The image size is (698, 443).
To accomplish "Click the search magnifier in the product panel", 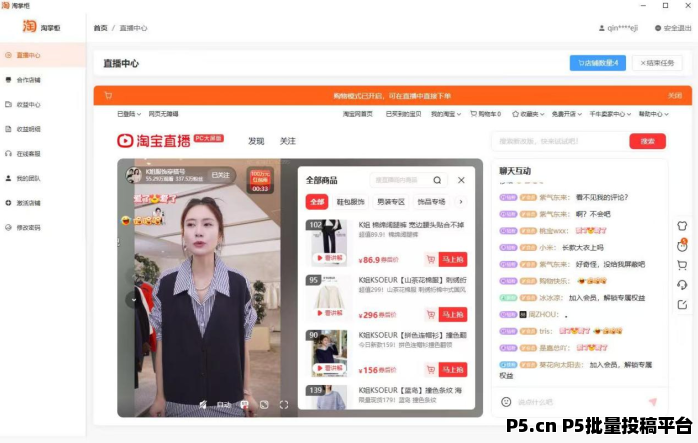I will point(438,180).
